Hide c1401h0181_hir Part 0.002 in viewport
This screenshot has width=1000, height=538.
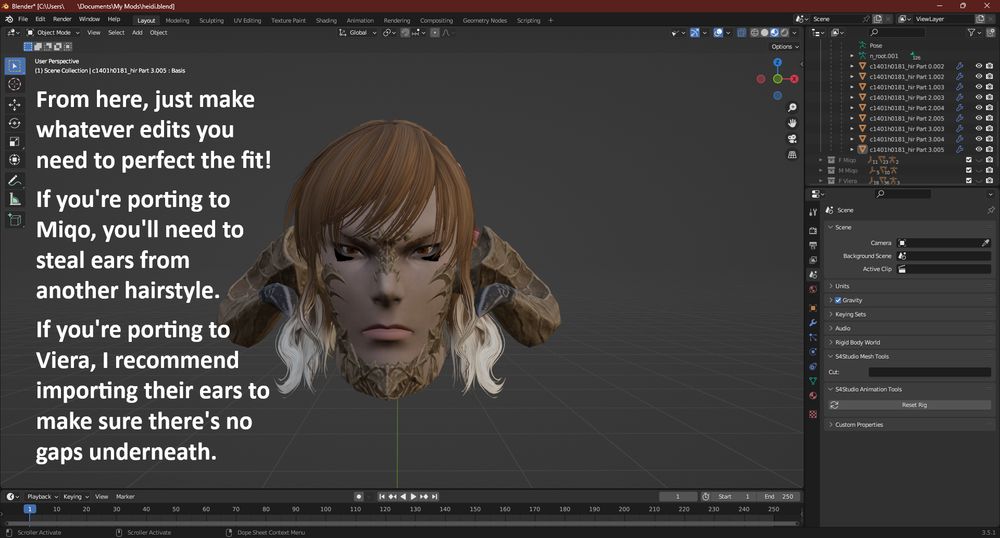(x=979, y=66)
